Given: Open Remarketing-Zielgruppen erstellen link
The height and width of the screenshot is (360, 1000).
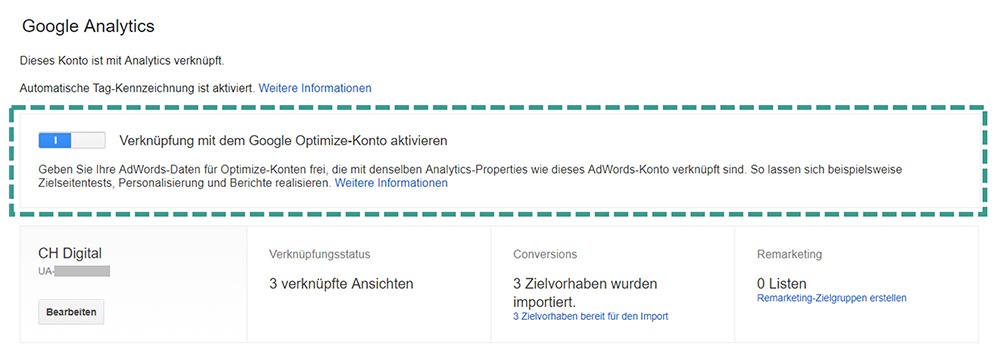Looking at the screenshot, I should click(x=832, y=298).
